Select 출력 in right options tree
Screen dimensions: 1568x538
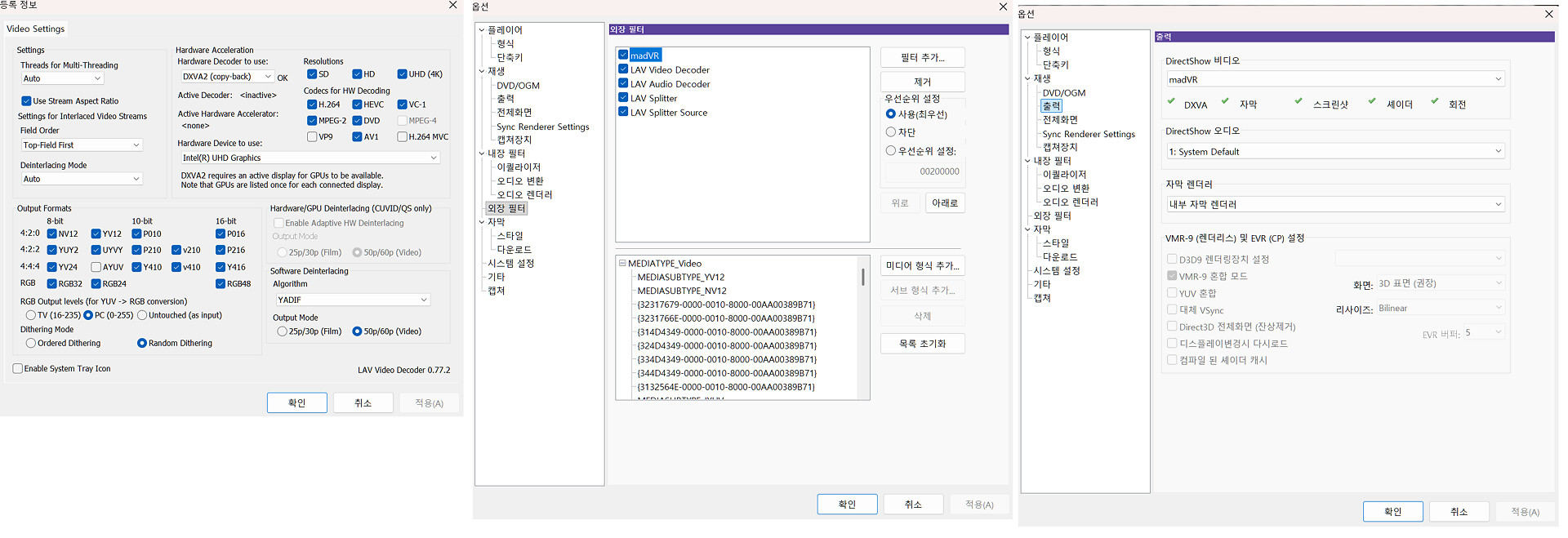[x=1052, y=106]
